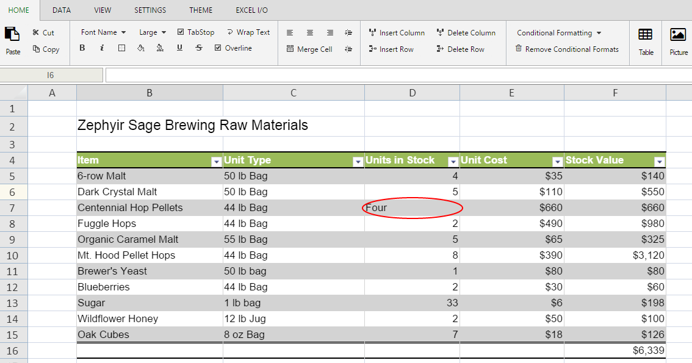Select the cell containing Four
Viewport: 692px width, 363px height.
pos(412,208)
